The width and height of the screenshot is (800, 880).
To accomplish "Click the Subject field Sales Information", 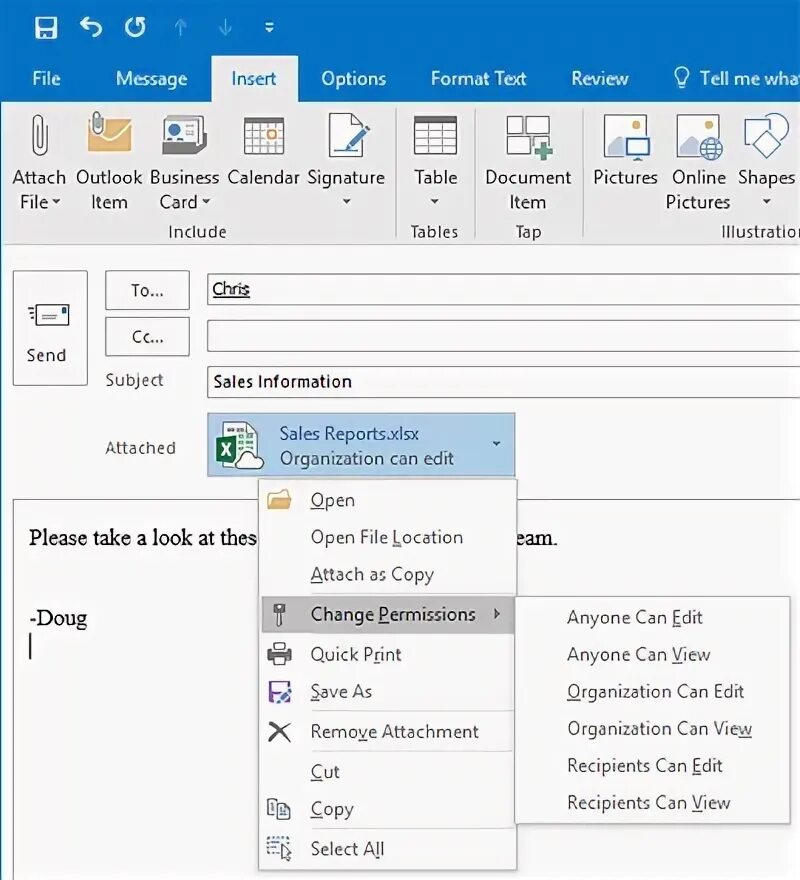I will pos(503,382).
